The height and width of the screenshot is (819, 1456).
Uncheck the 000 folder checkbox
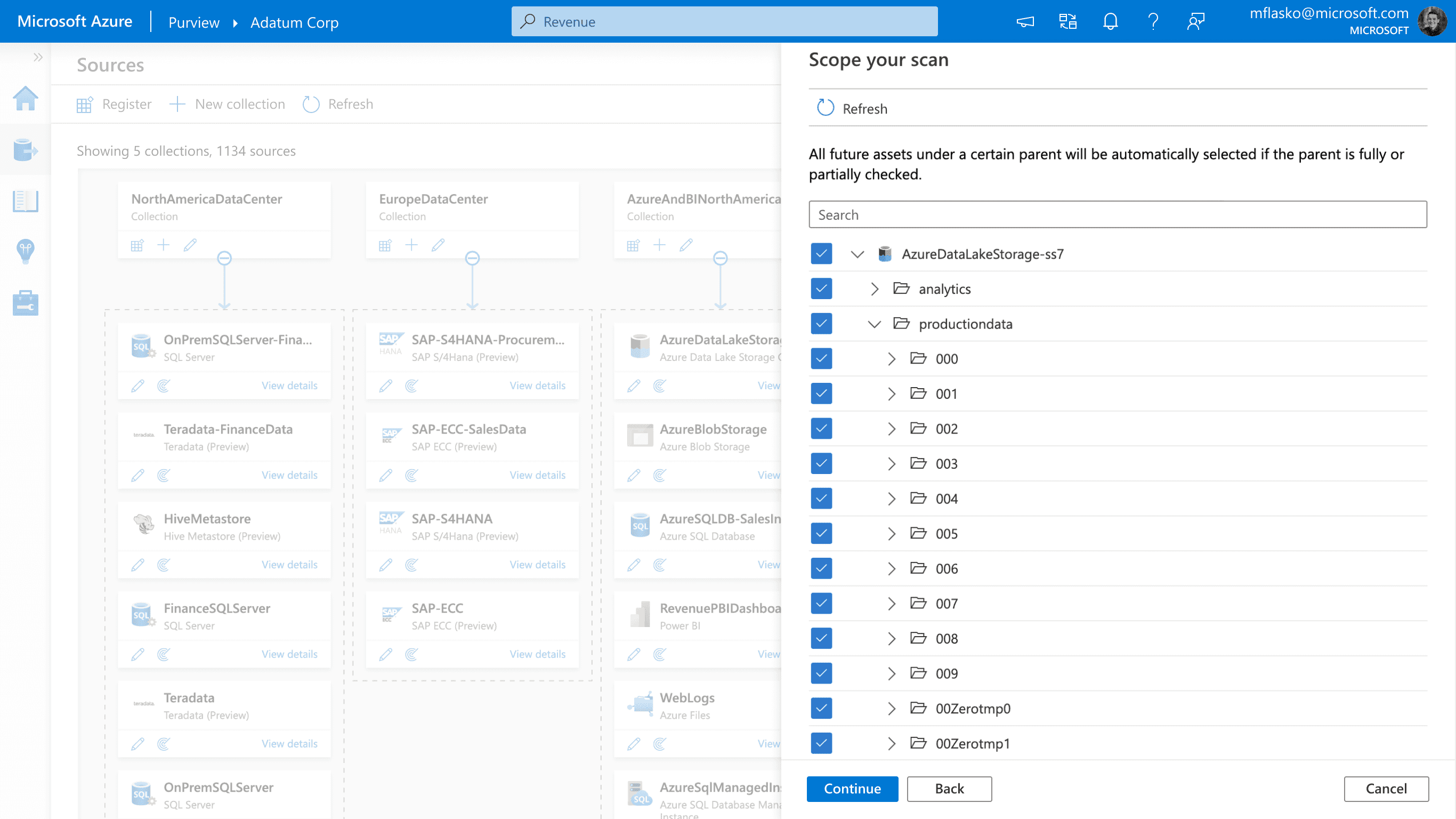point(821,359)
